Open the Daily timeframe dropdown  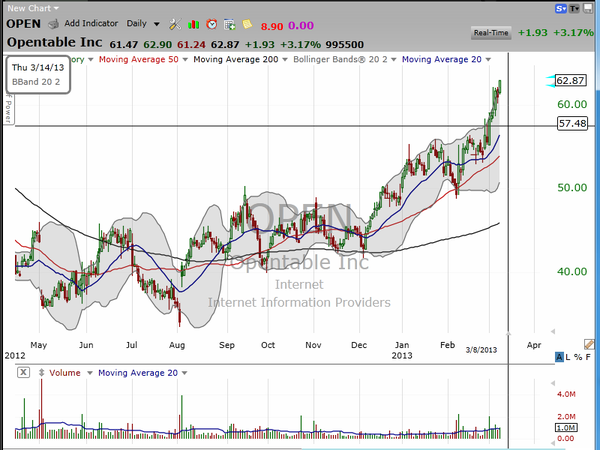(x=143, y=24)
